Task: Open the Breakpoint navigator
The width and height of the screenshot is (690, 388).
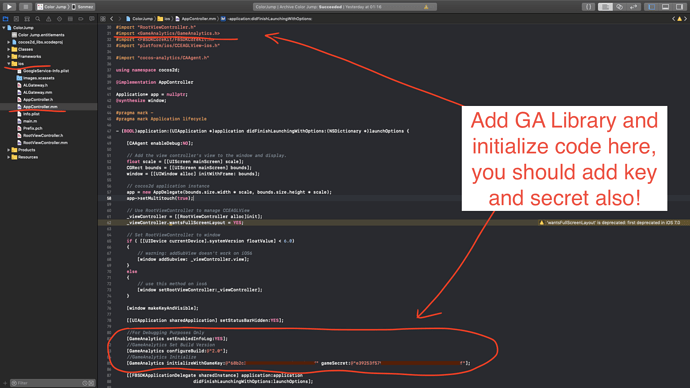Action: (81, 19)
